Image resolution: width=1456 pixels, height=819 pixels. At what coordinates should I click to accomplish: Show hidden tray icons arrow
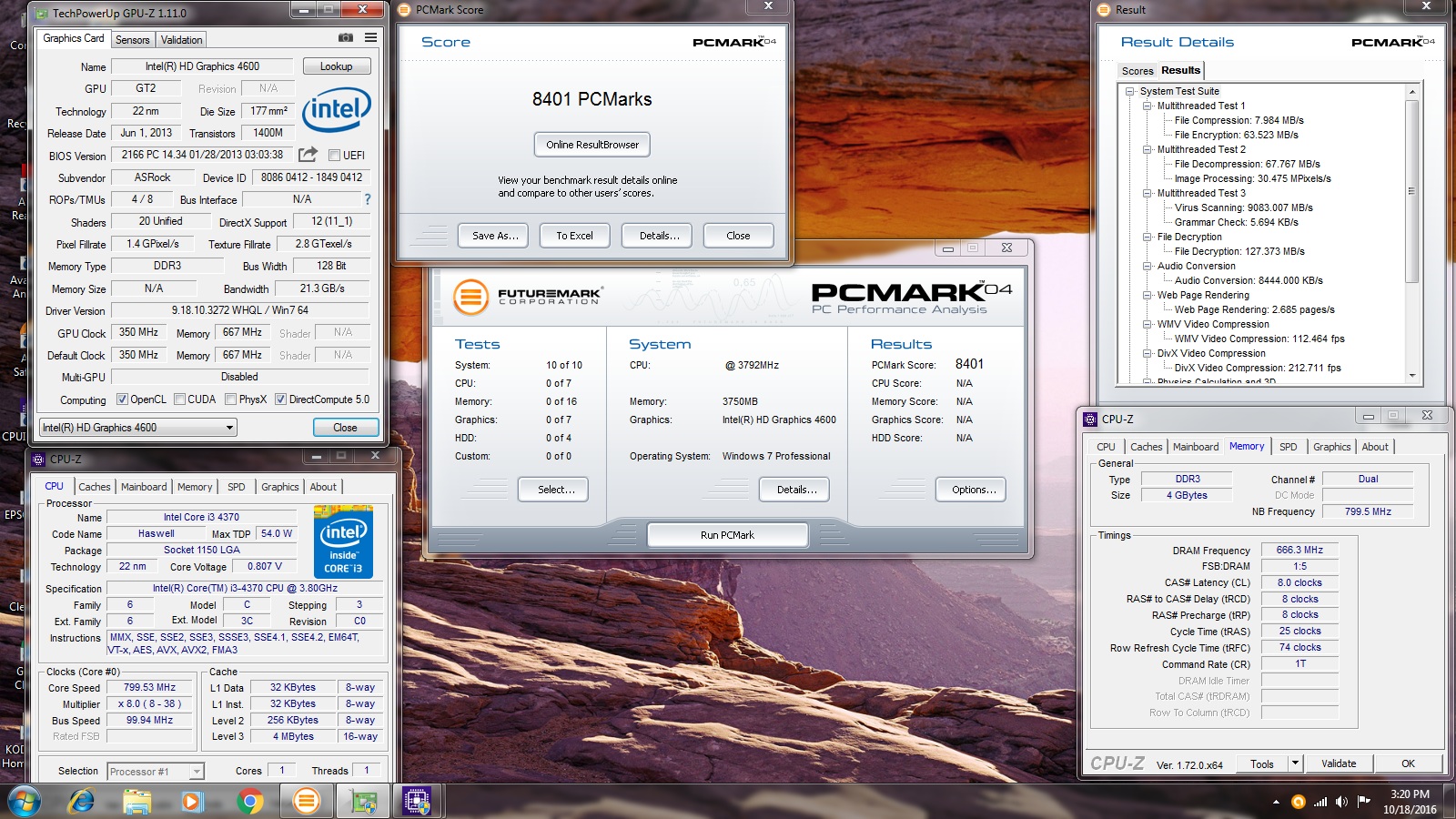click(1276, 802)
